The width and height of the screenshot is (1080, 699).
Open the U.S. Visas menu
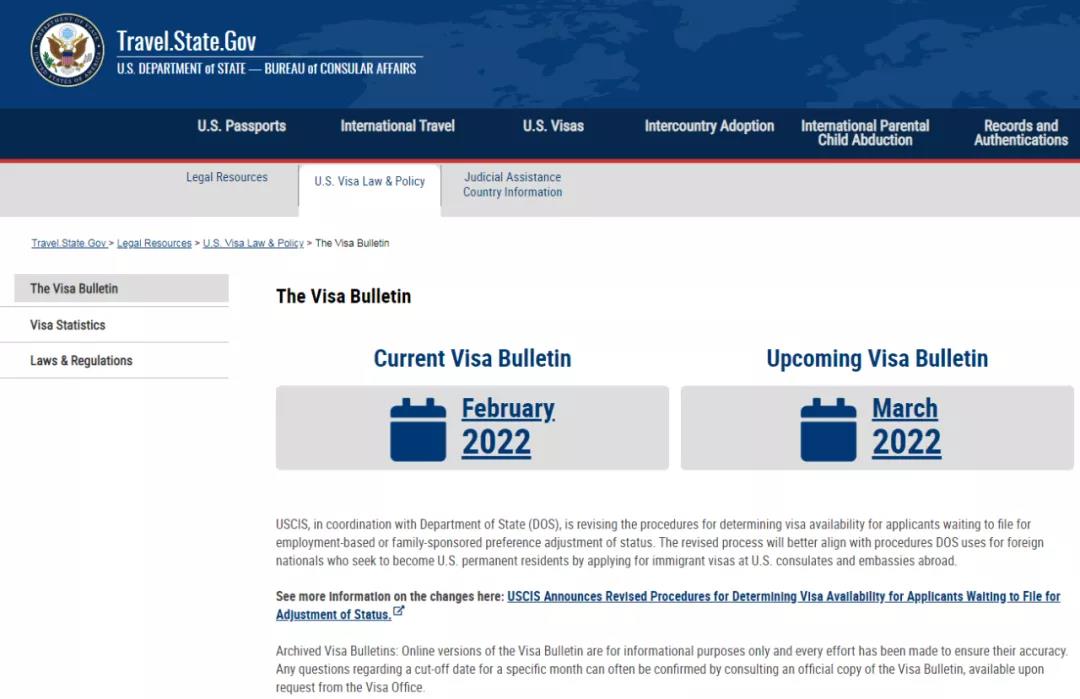pos(553,126)
